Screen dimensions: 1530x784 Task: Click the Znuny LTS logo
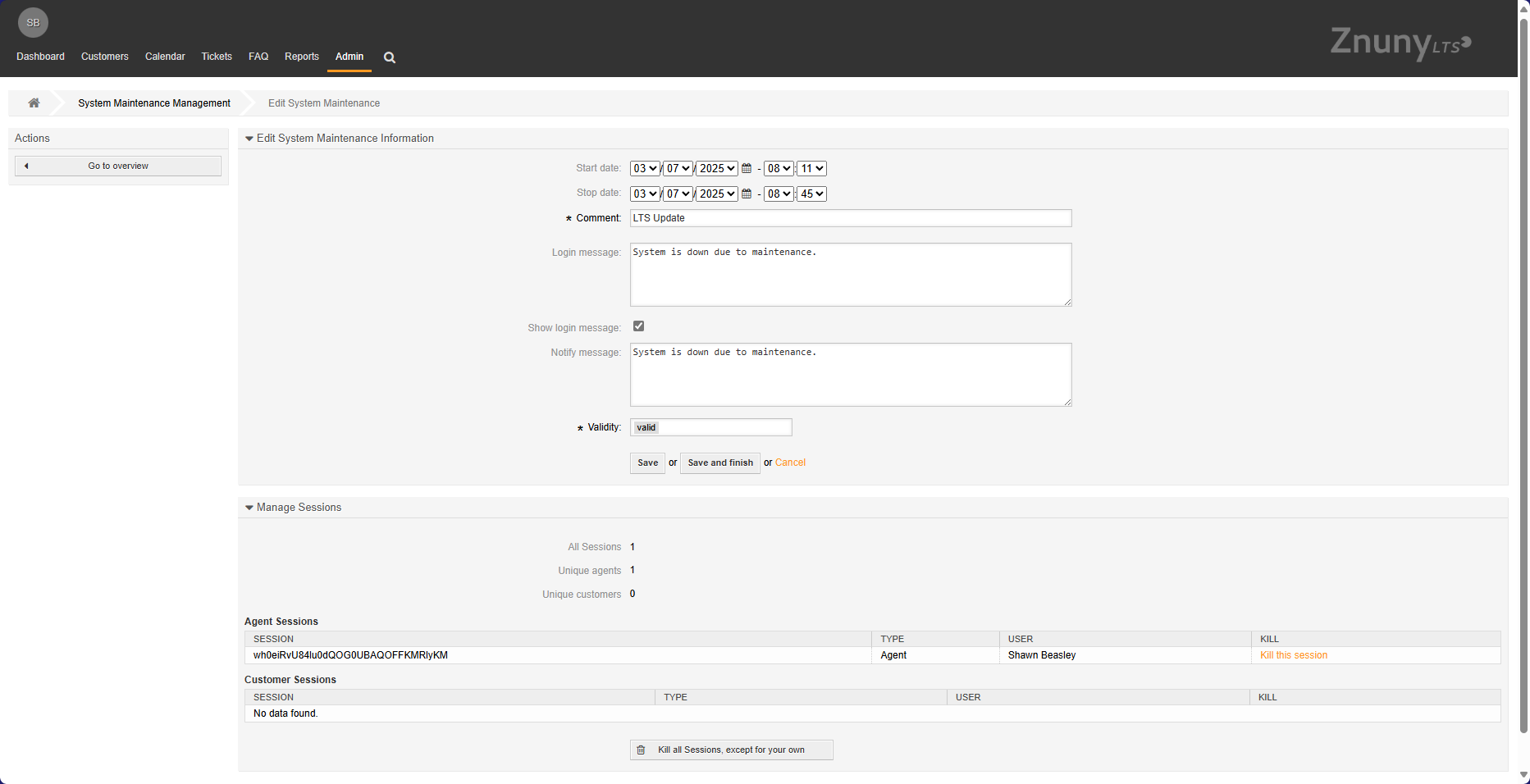[x=1400, y=43]
